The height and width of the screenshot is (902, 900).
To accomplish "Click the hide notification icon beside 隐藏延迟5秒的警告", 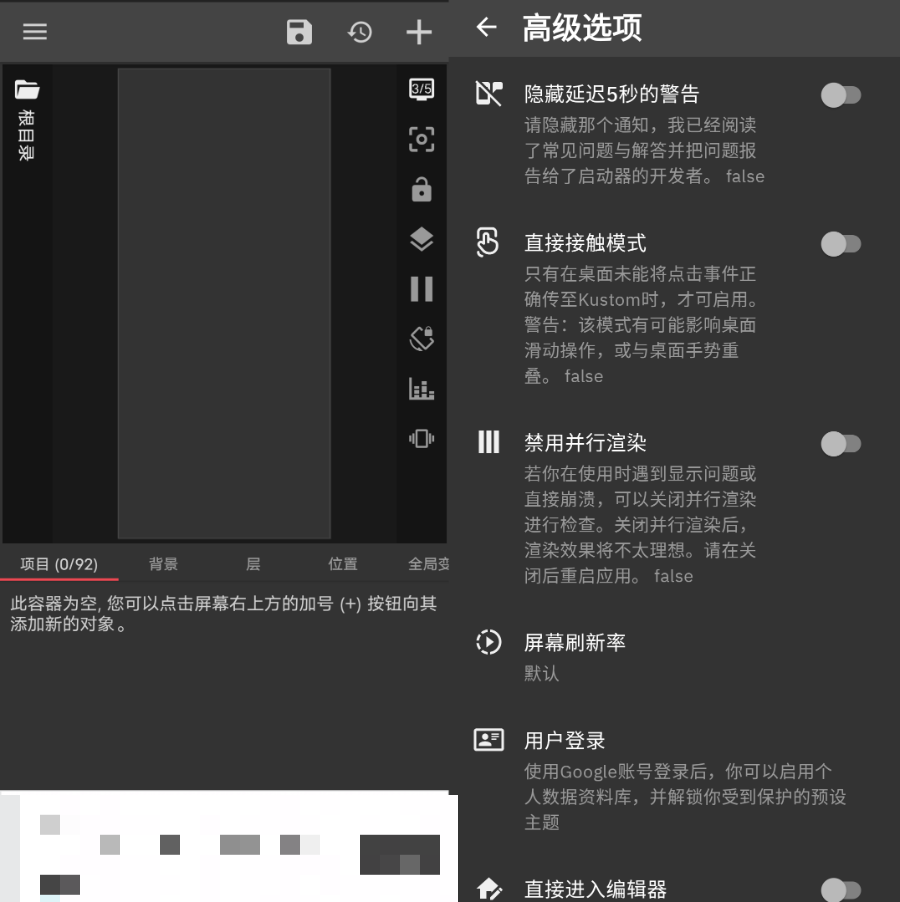I will coord(489,93).
